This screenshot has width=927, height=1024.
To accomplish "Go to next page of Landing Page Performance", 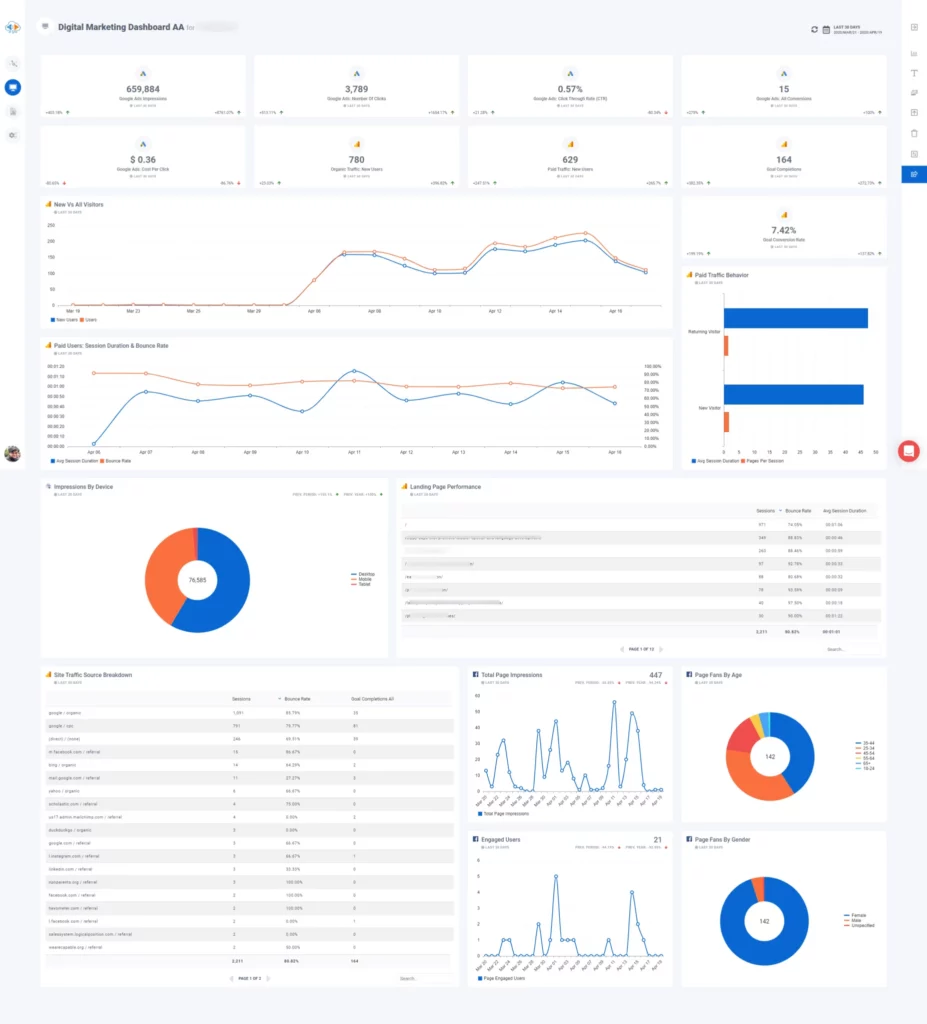I will point(661,649).
